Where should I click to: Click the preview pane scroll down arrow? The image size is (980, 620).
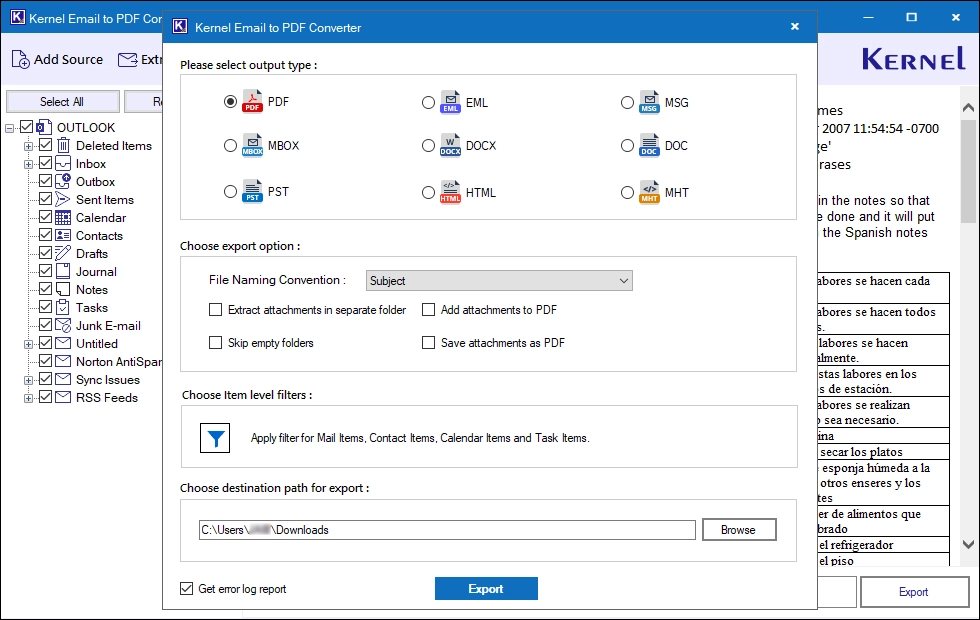(968, 544)
